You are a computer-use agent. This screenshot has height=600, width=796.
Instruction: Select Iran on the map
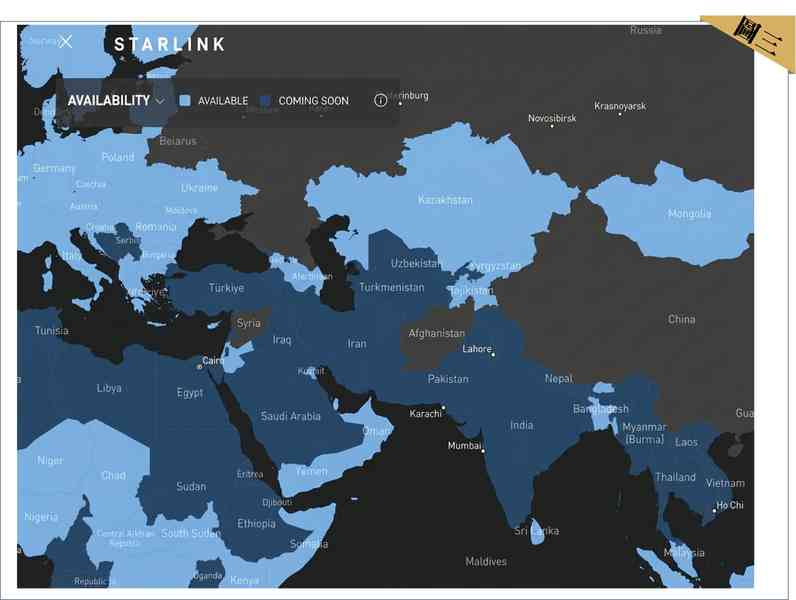[357, 344]
